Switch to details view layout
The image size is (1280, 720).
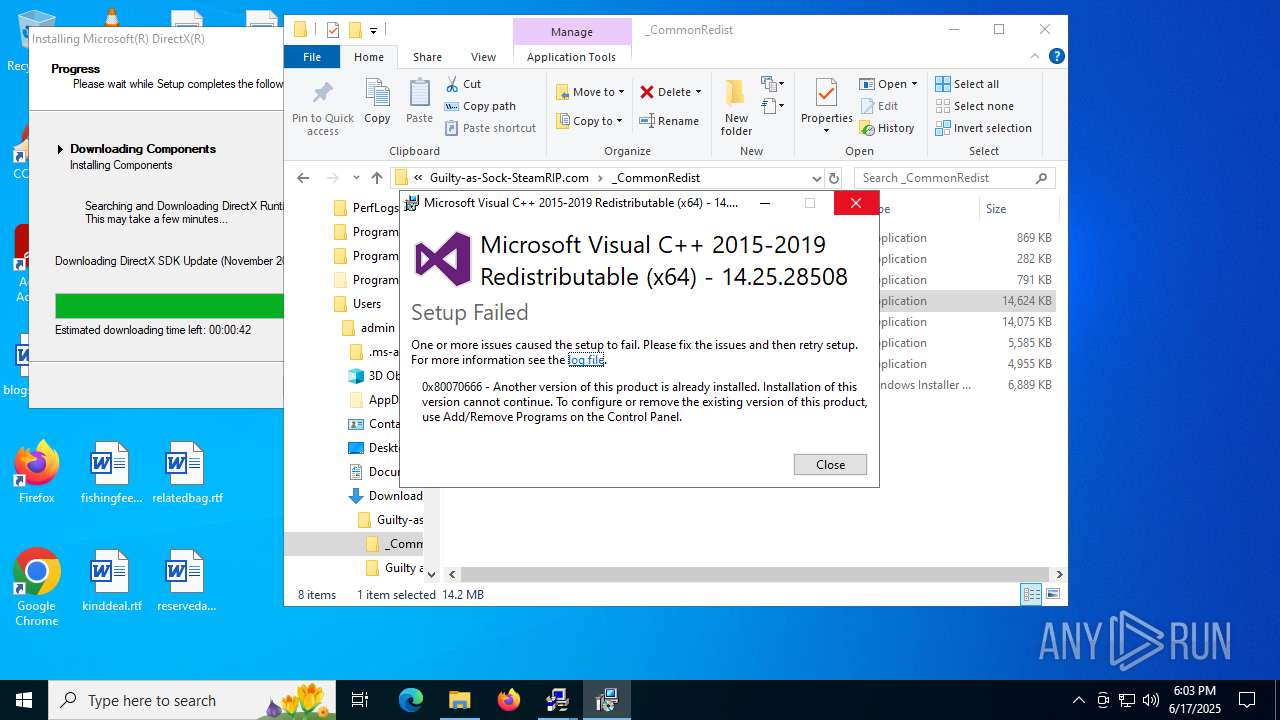[1031, 595]
